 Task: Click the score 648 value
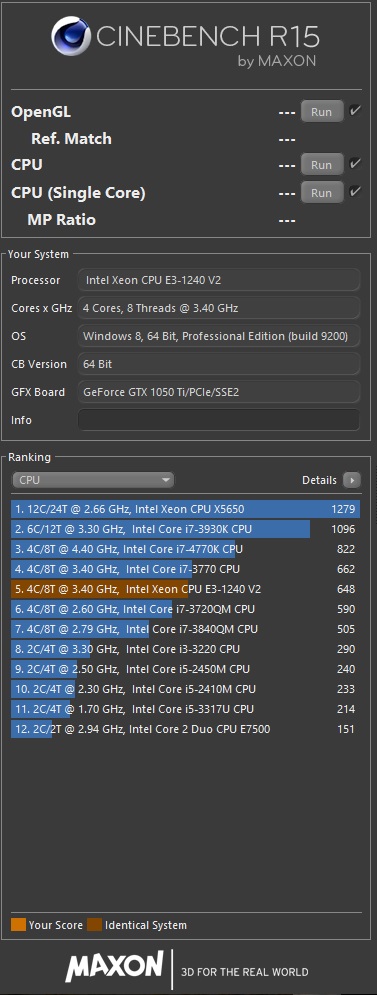click(346, 589)
